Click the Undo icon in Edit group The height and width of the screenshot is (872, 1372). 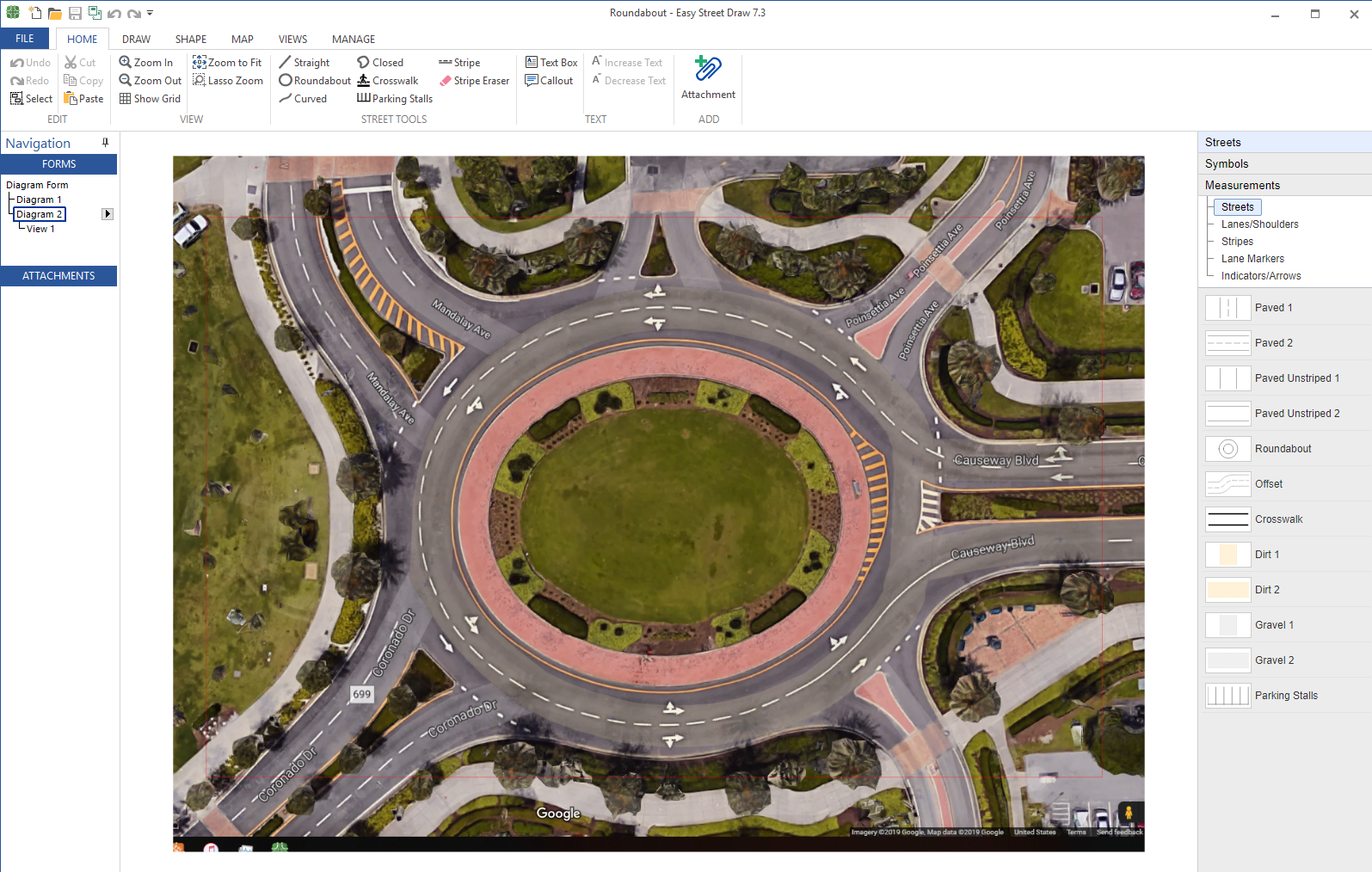[17, 63]
